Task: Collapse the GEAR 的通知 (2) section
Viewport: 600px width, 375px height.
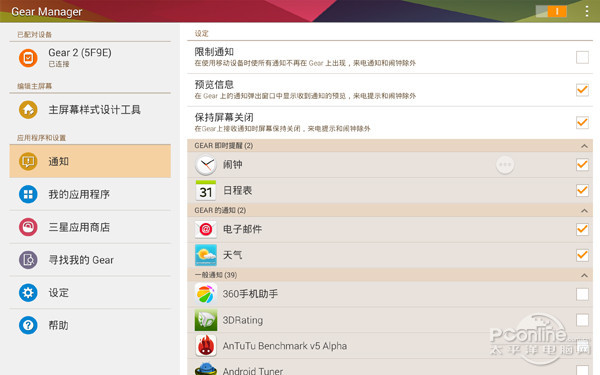Action: point(584,210)
